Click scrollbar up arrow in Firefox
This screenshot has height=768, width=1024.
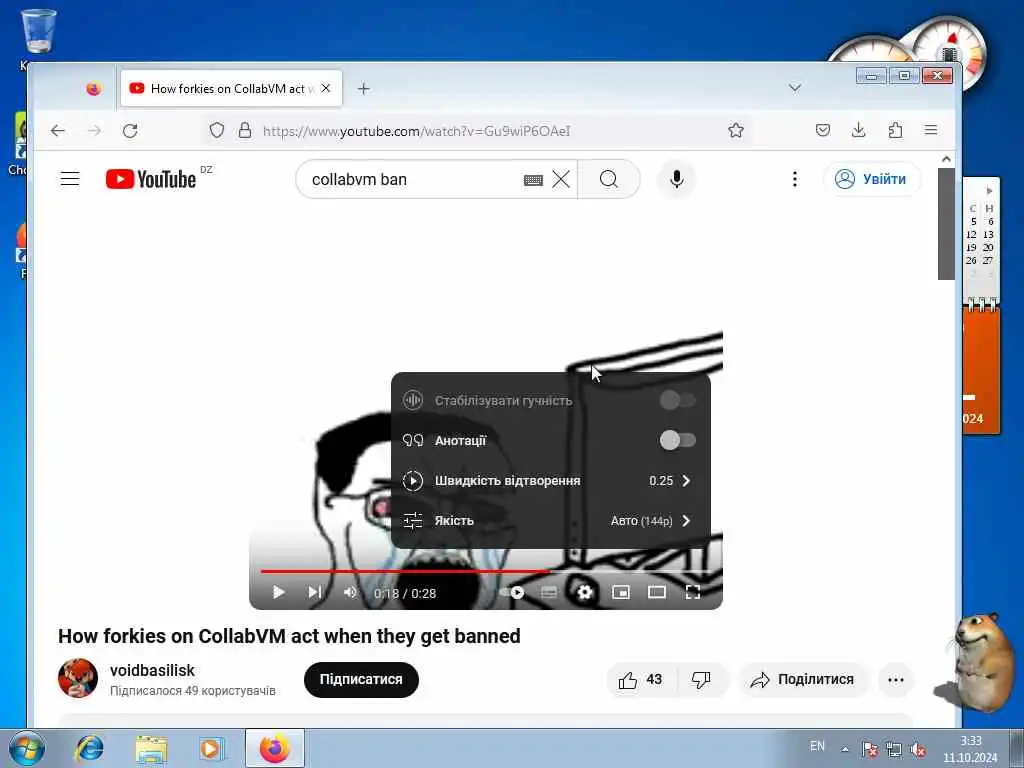(x=946, y=159)
